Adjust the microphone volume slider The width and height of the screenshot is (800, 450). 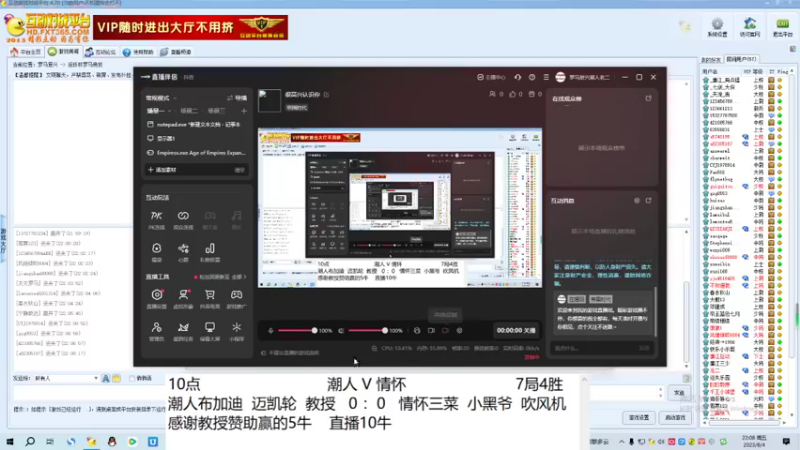tap(297, 331)
